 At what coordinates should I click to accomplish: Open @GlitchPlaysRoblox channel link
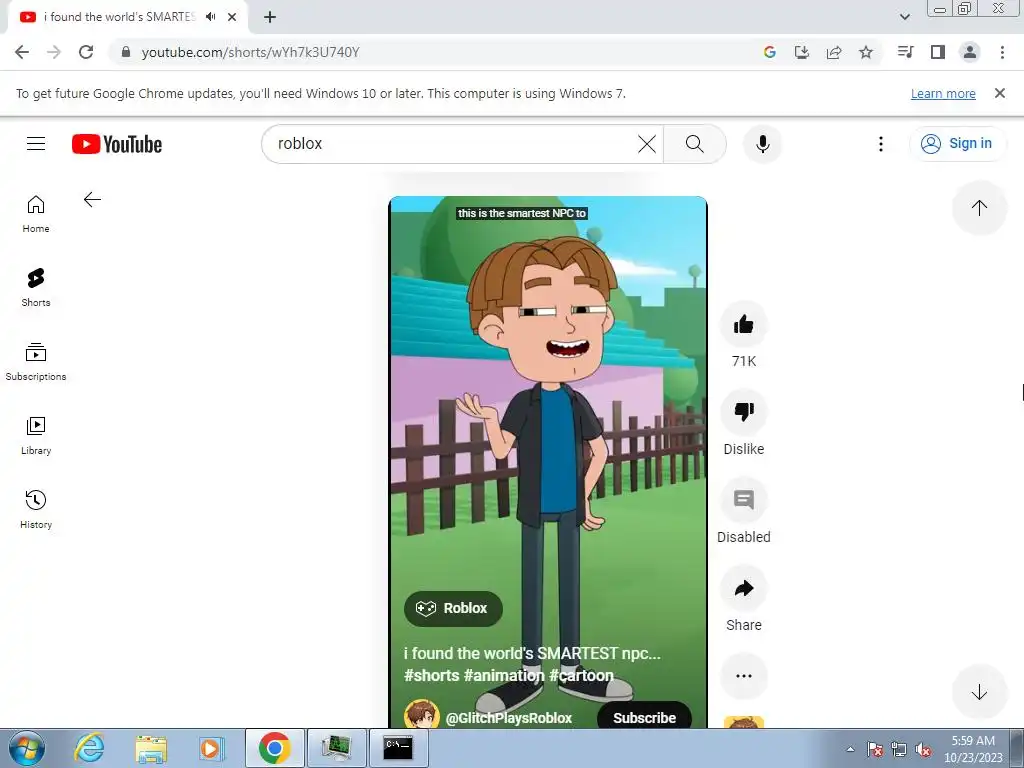click(509, 718)
